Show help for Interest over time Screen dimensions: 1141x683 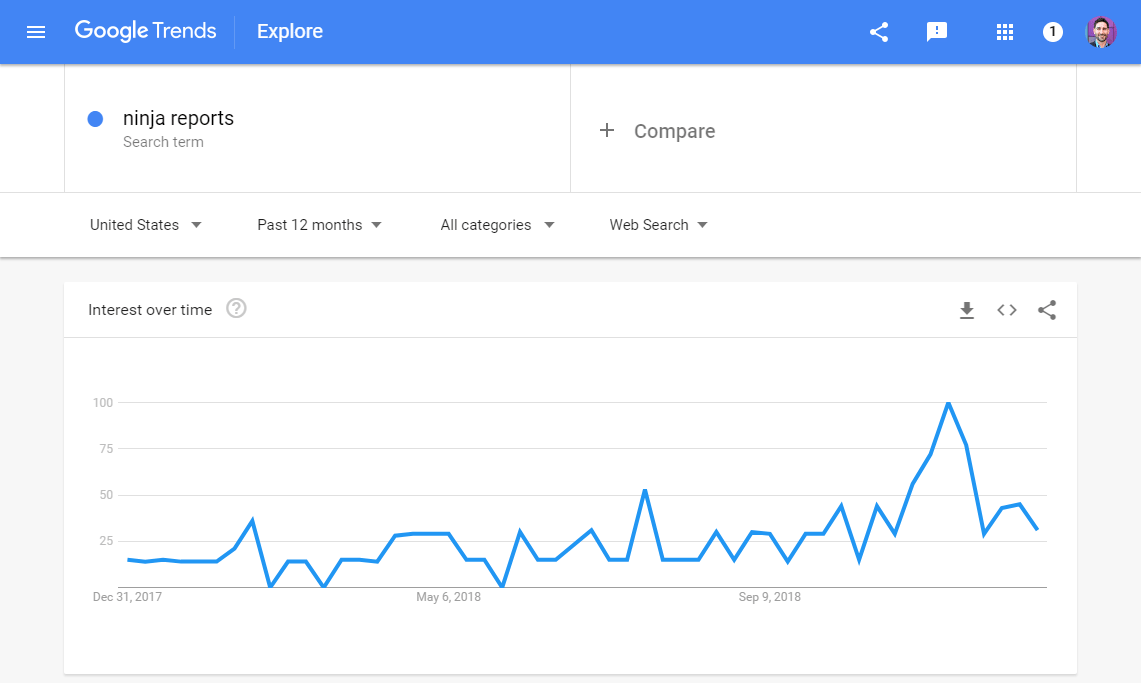236,309
